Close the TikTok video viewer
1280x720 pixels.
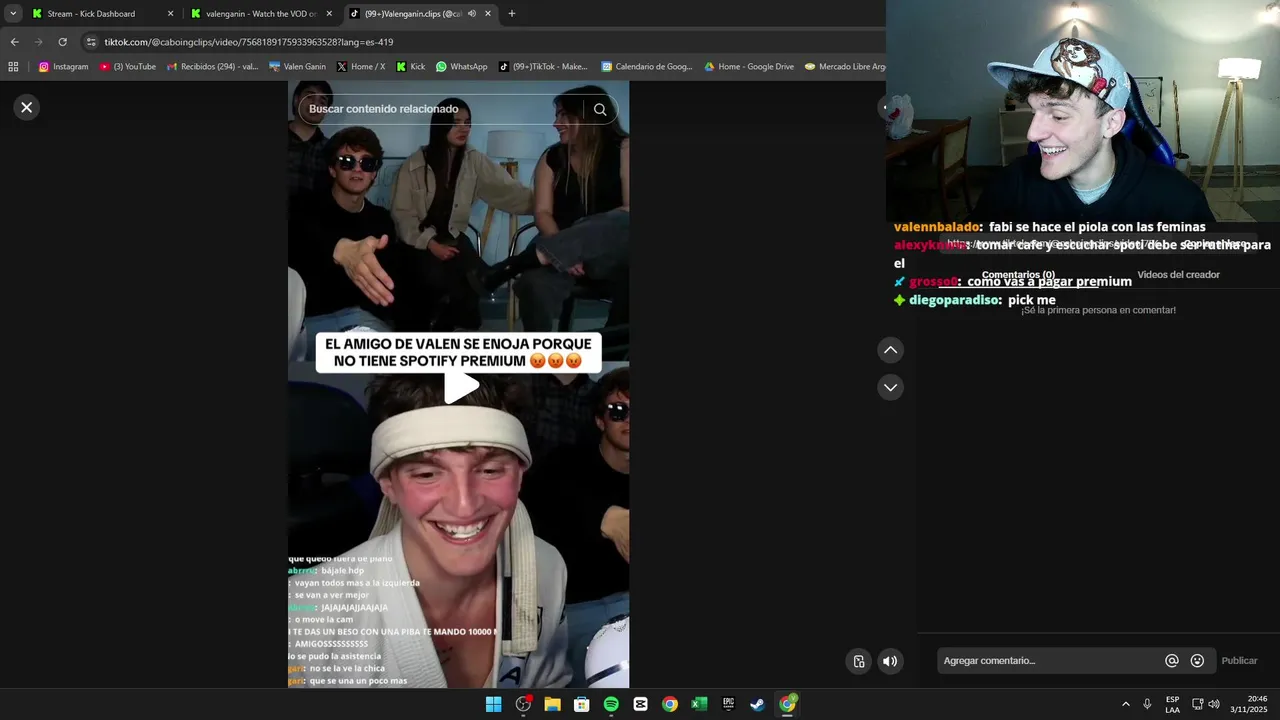(27, 107)
